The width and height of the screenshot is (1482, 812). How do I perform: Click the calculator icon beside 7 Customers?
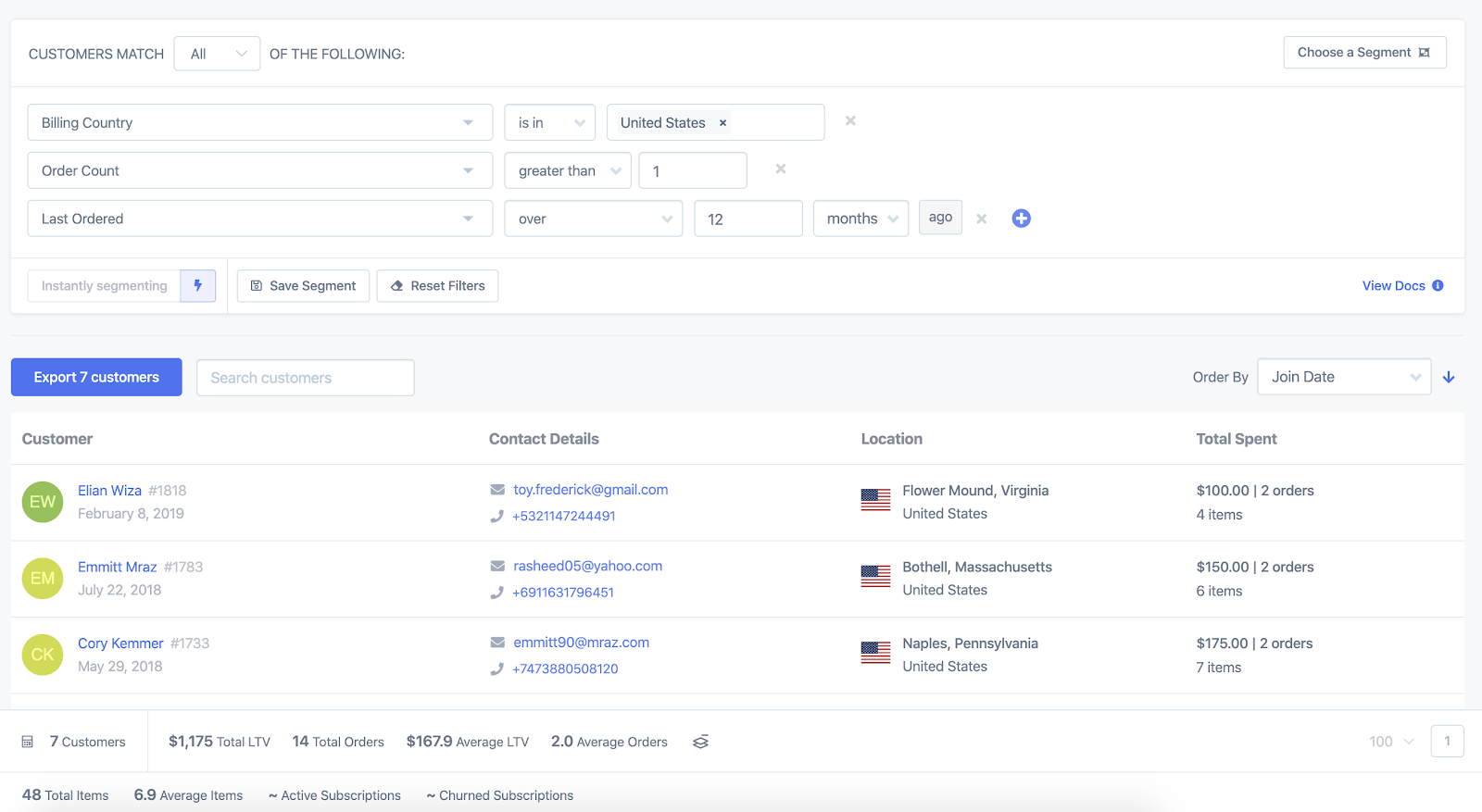click(x=28, y=742)
